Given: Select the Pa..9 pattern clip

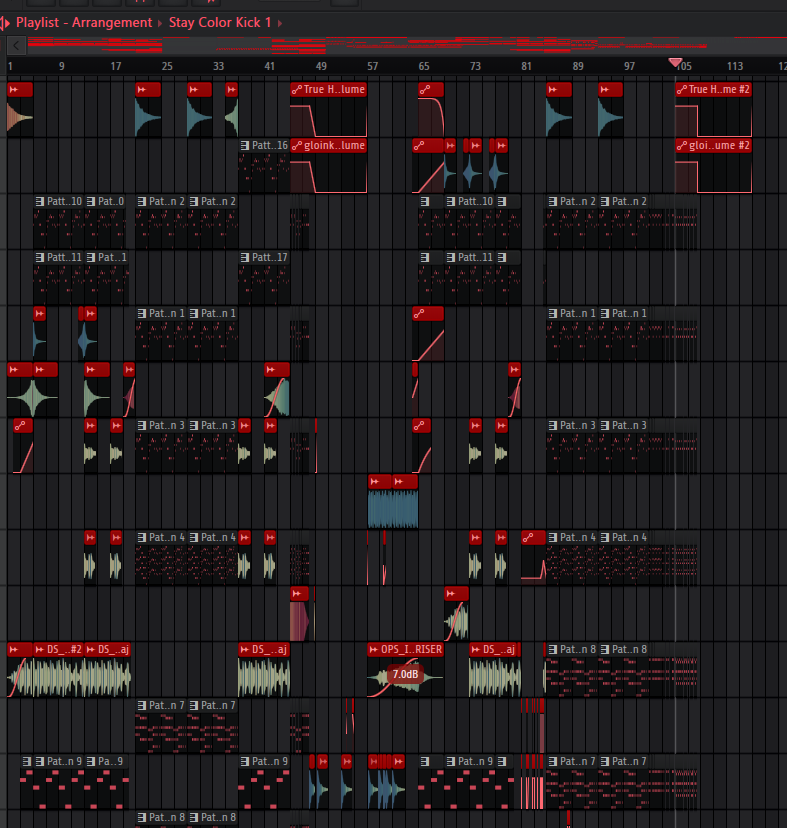Looking at the screenshot, I should tap(107, 782).
